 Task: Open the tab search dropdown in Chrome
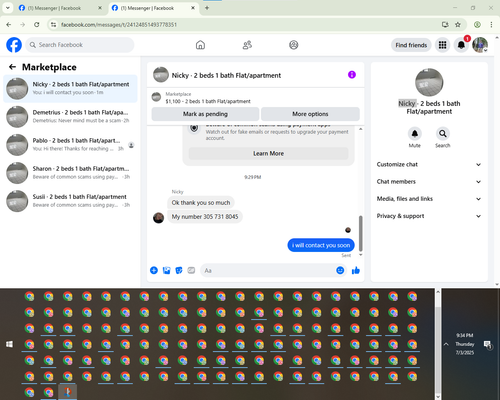(x=8, y=8)
